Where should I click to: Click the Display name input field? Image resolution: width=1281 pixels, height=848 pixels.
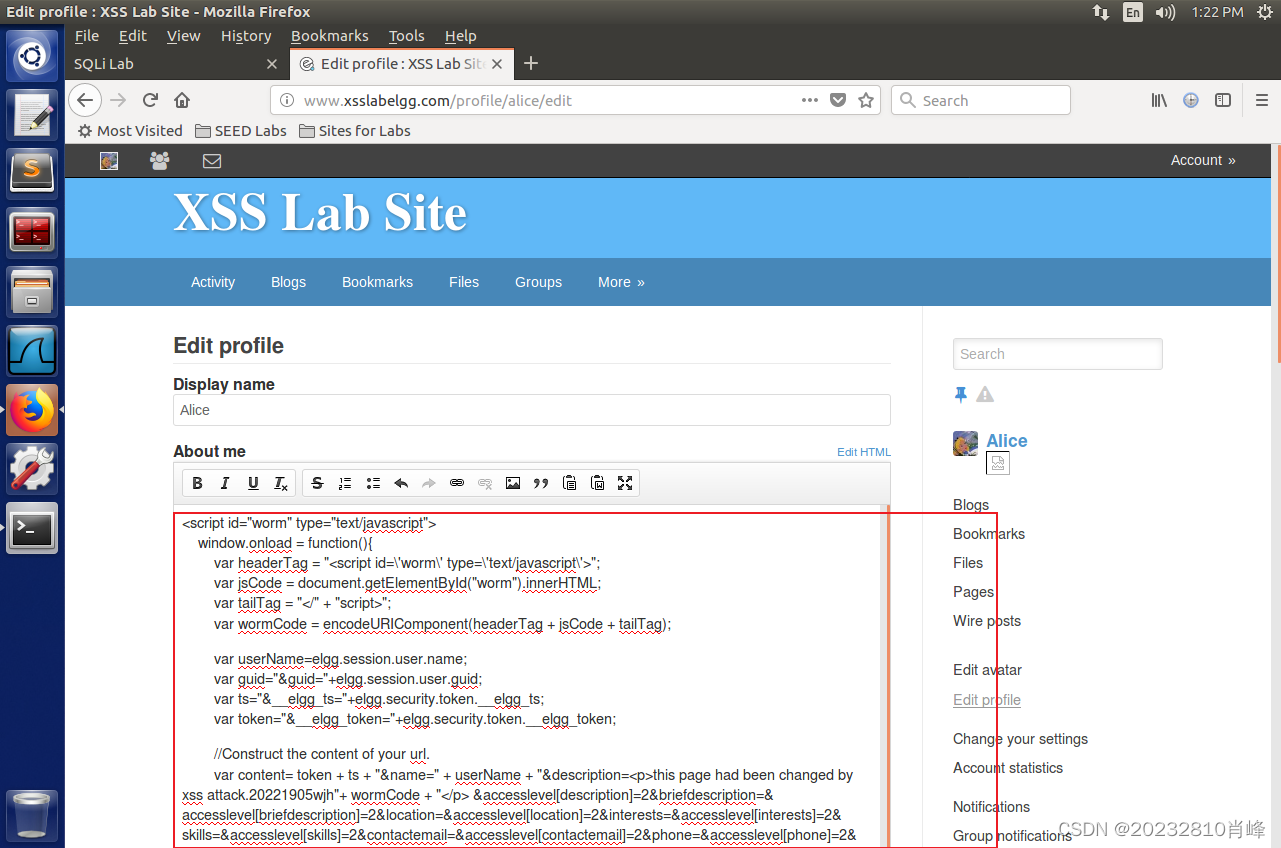(532, 410)
